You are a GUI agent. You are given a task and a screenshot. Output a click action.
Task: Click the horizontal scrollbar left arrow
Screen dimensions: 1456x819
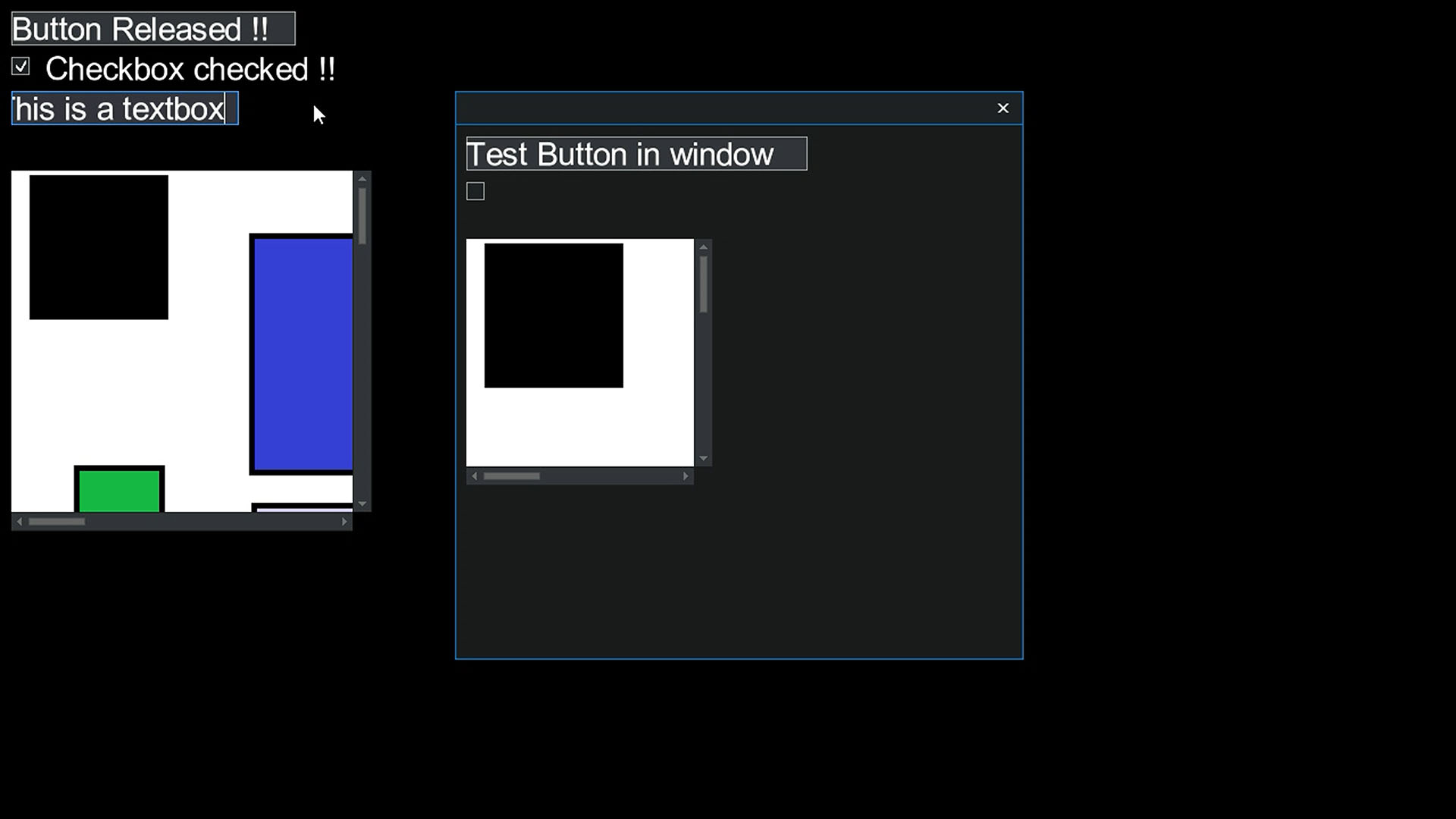pyautogui.click(x=19, y=521)
